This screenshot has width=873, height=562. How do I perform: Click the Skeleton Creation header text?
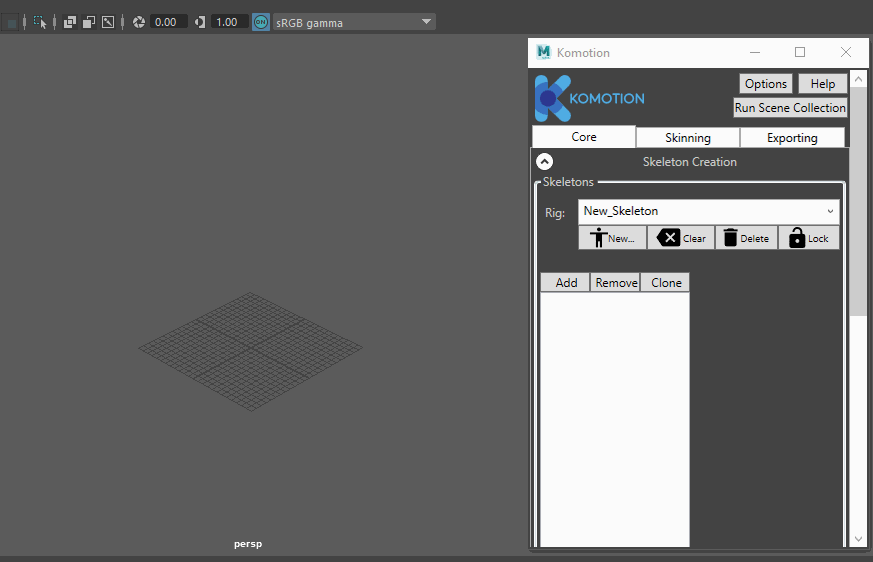click(689, 162)
